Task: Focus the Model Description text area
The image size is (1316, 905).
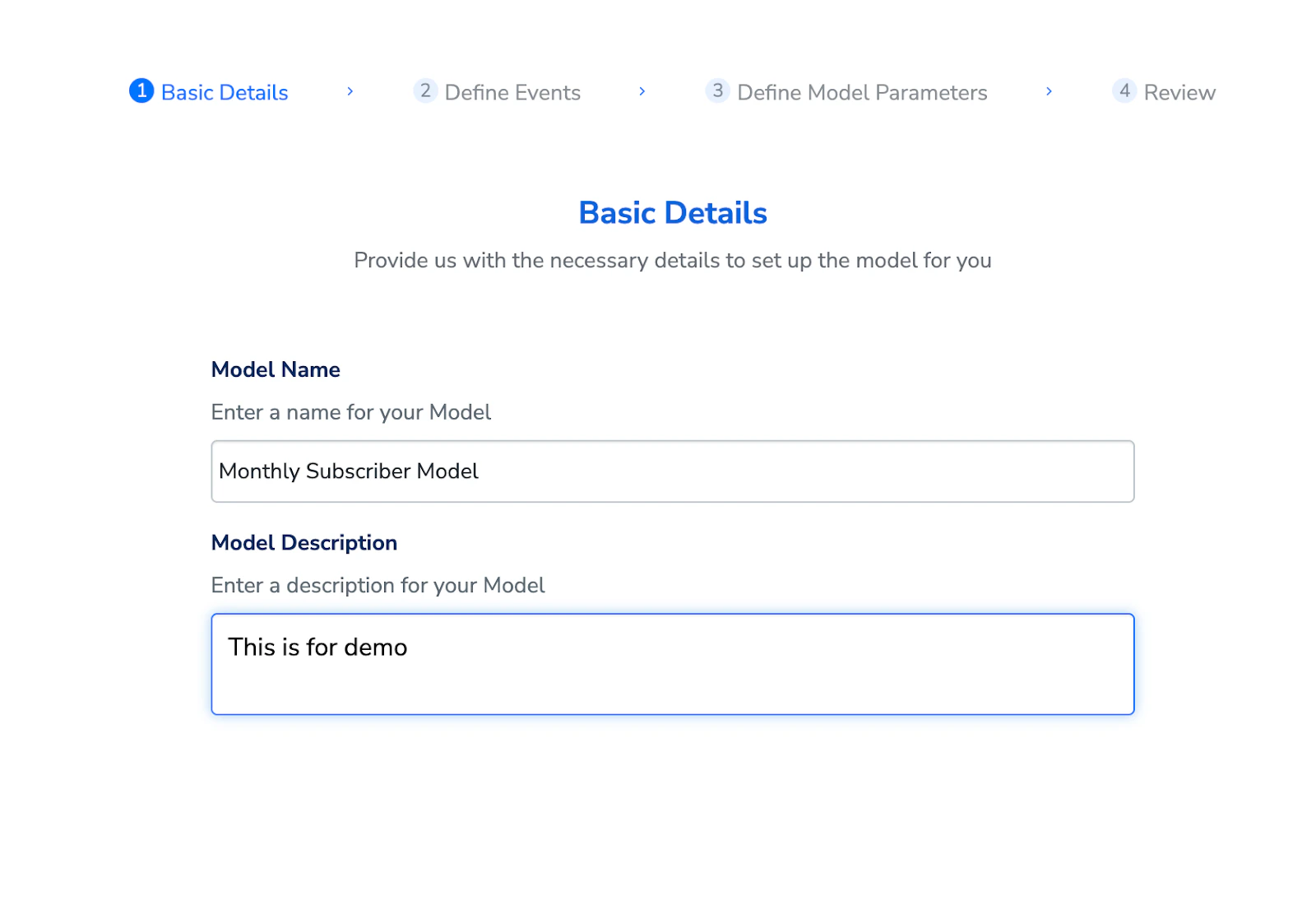Action: [673, 664]
